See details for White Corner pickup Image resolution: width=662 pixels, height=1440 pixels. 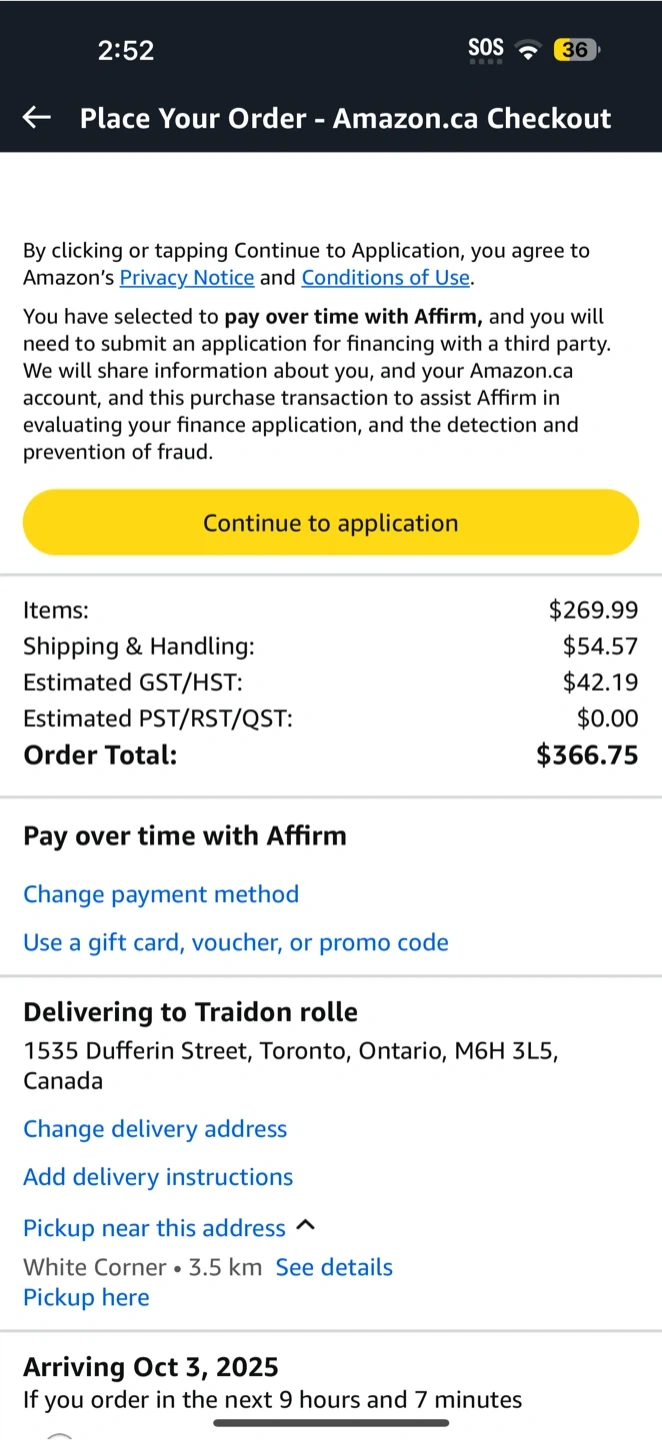[334, 1267]
